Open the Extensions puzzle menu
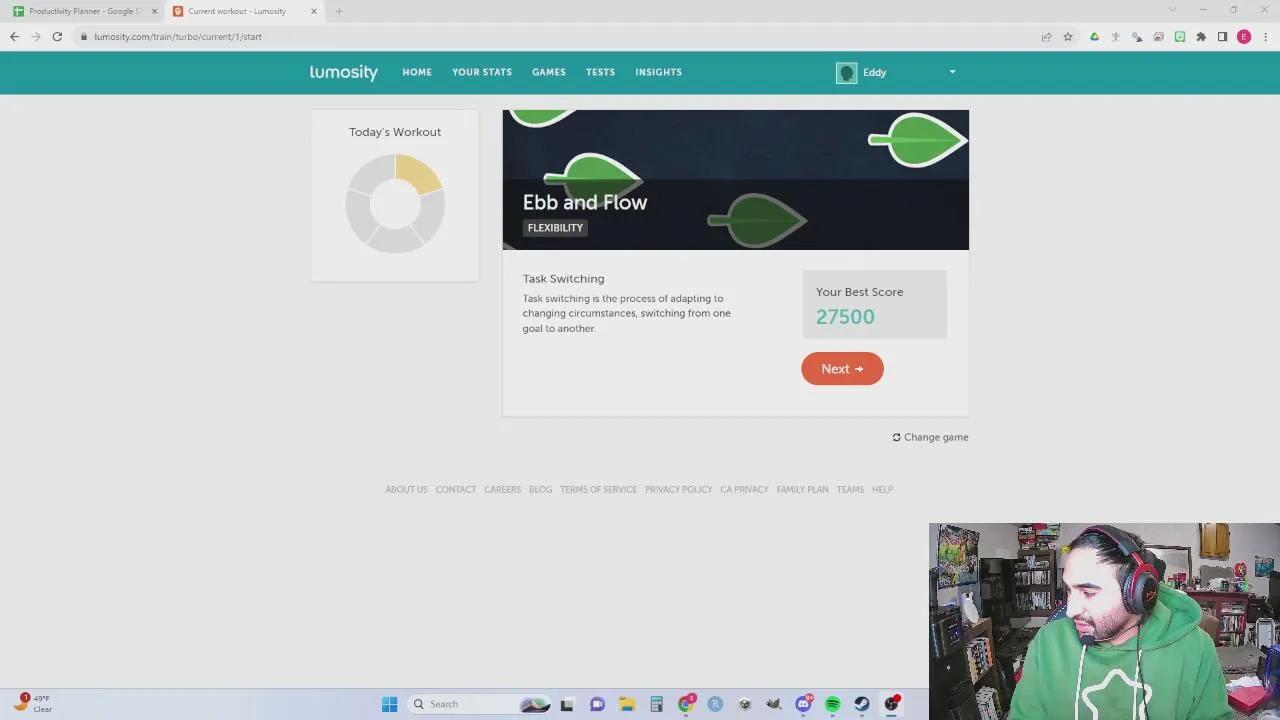The height and width of the screenshot is (720, 1280). (x=1201, y=37)
